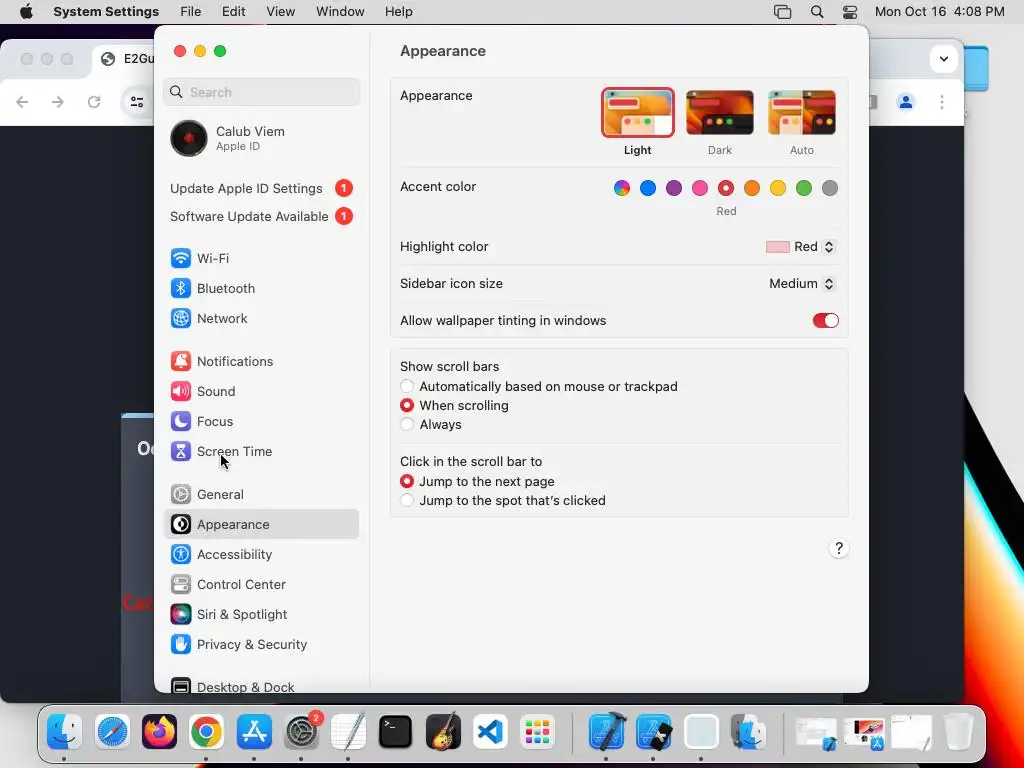Open Terminal from the Dock
The image size is (1024, 768).
click(x=396, y=731)
